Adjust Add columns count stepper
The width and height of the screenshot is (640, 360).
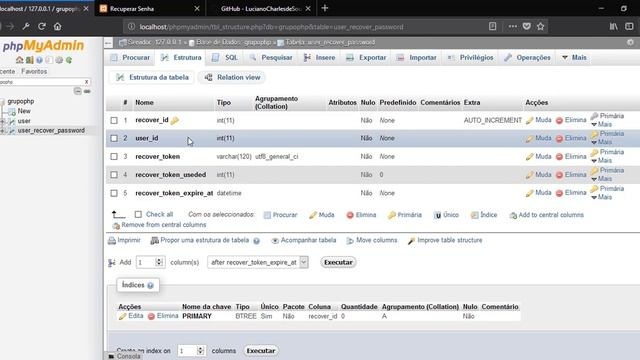point(159,262)
